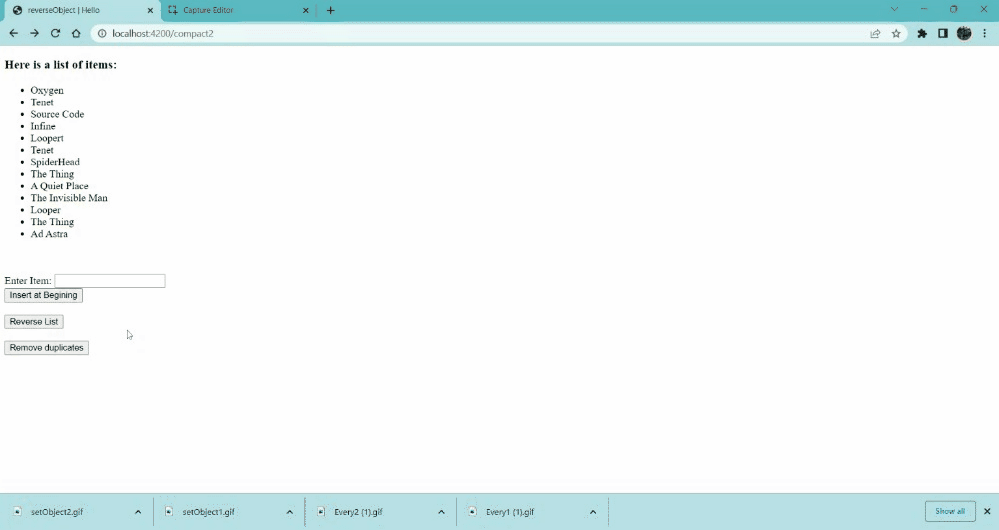The image size is (999, 530).
Task: Click the Infine list item
Action: coord(43,126)
